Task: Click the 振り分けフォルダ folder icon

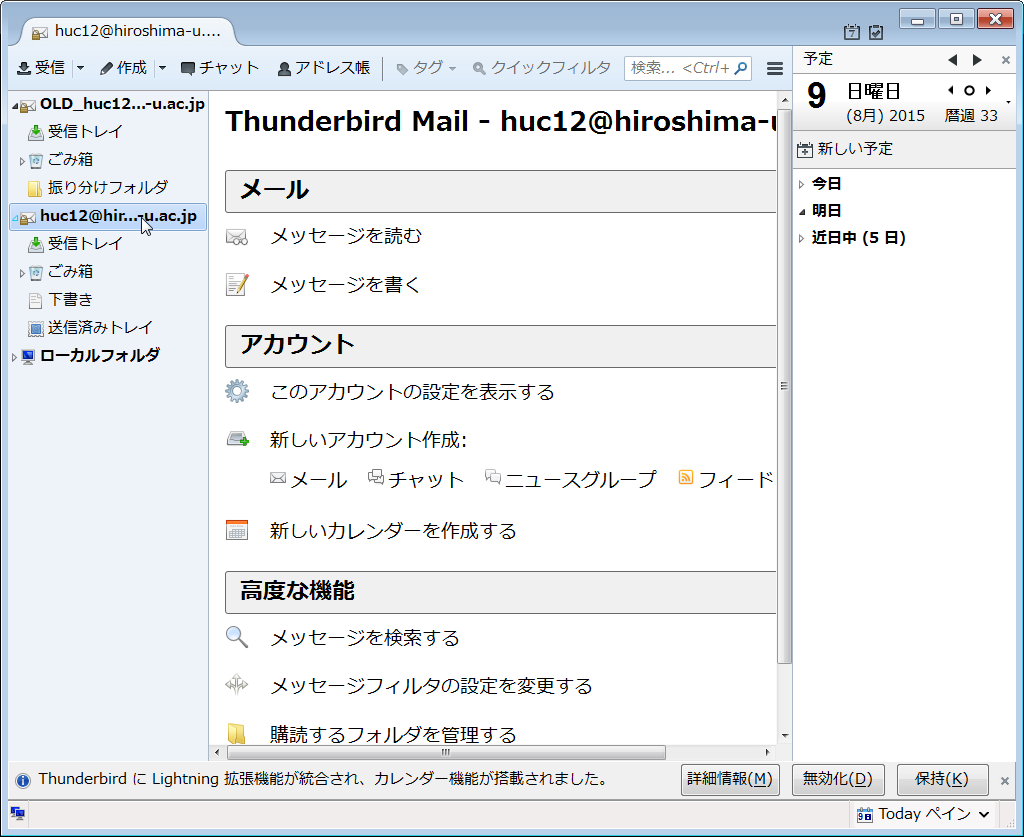Action: coord(35,189)
